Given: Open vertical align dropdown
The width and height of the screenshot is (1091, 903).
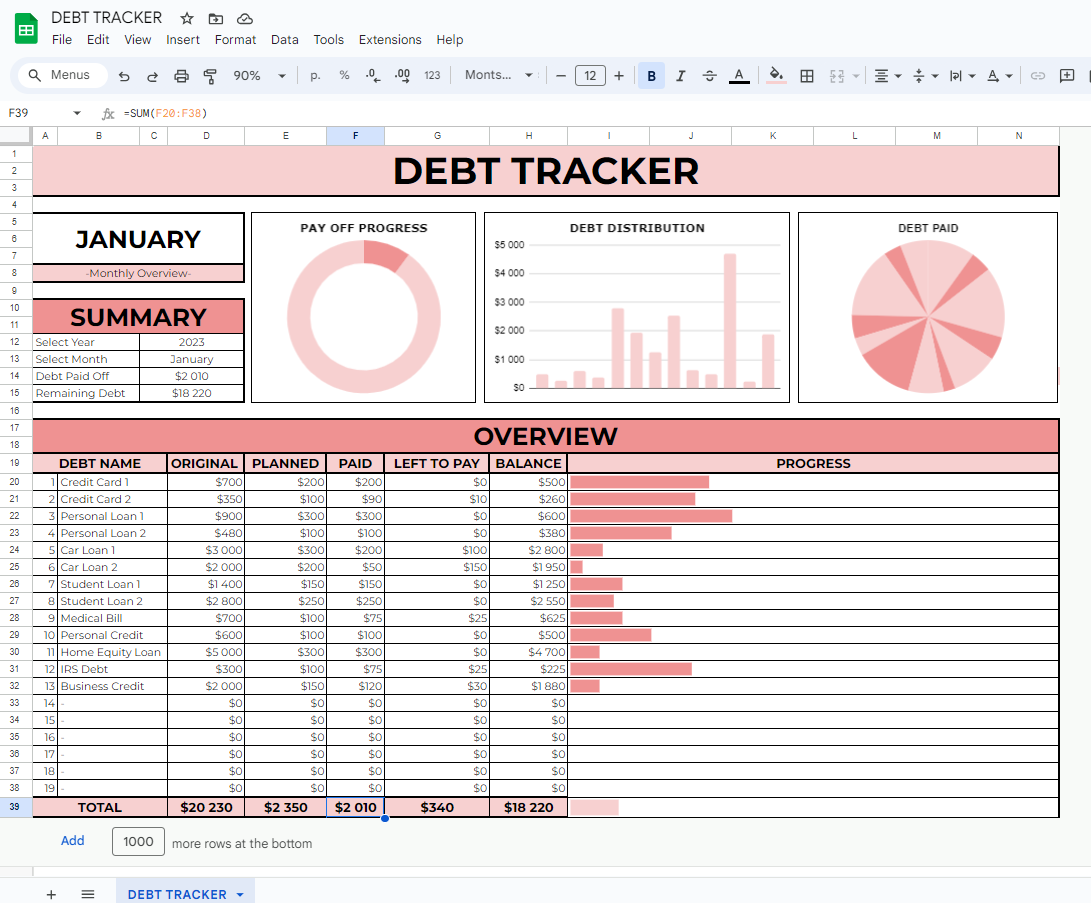Looking at the screenshot, I should point(925,76).
